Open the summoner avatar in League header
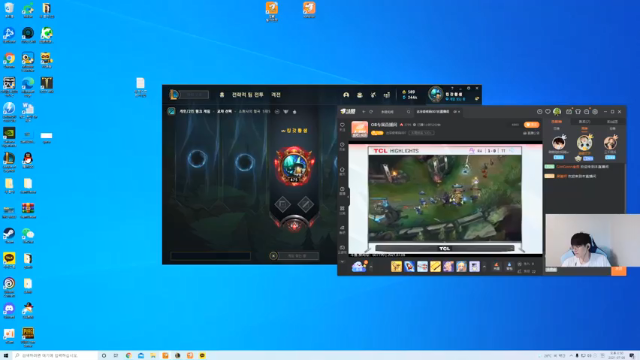 pyautogui.click(x=436, y=94)
